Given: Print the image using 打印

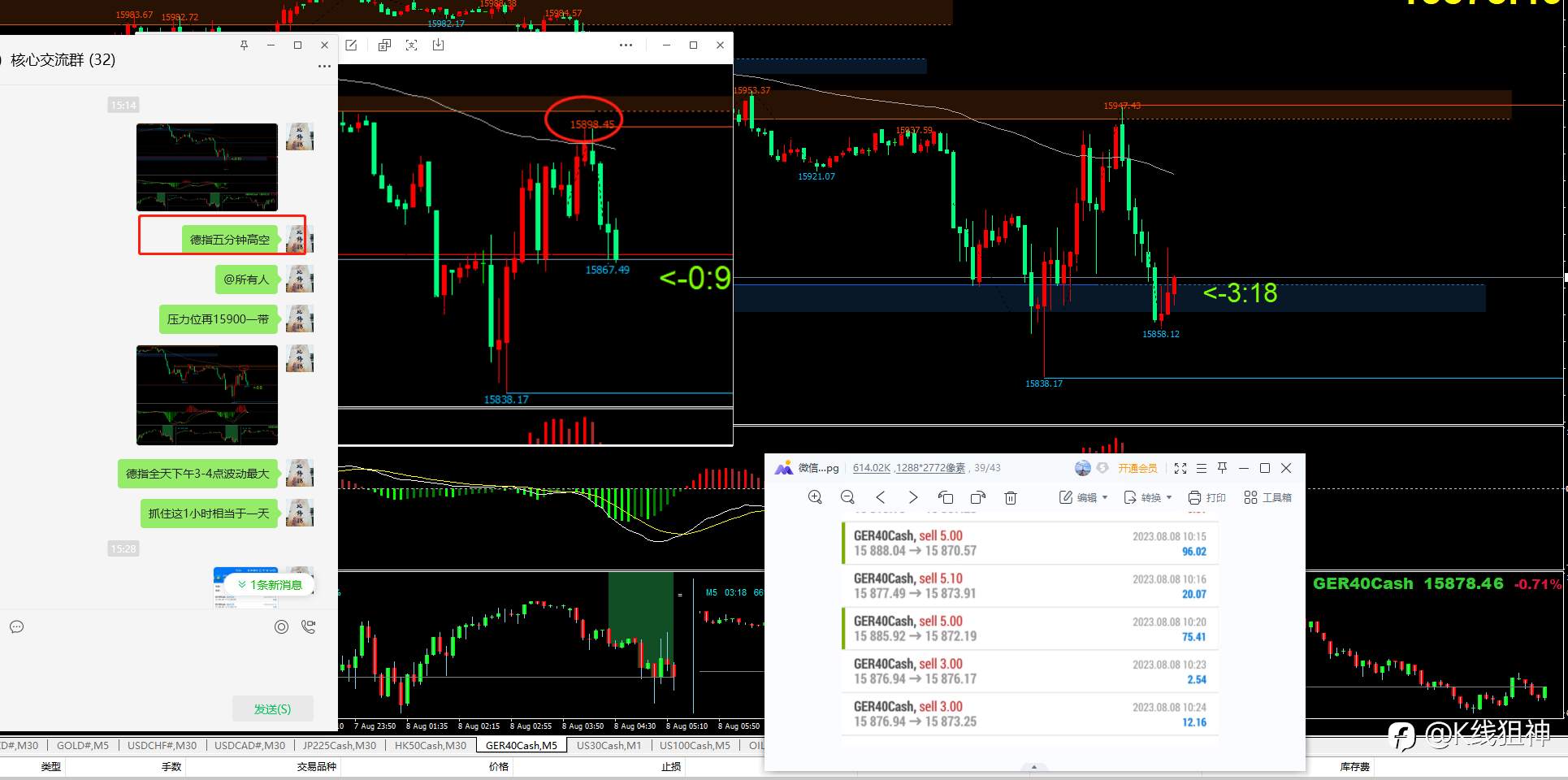Looking at the screenshot, I should [x=1206, y=497].
